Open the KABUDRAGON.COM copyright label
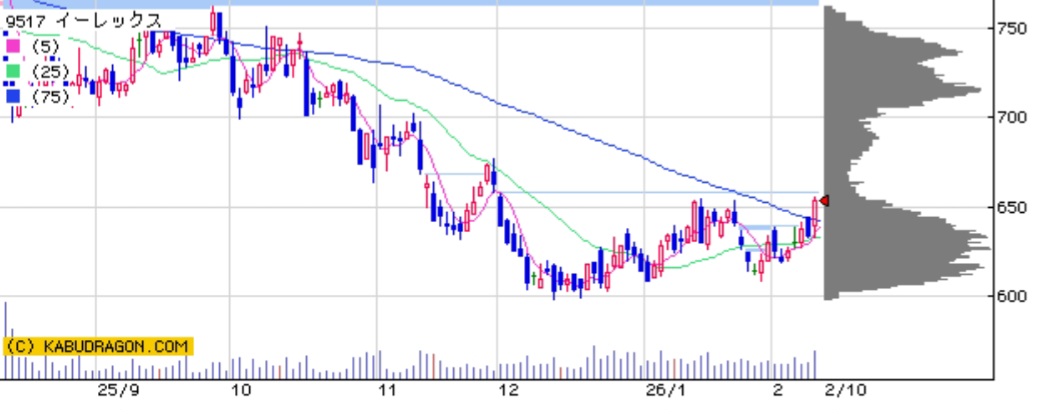The width and height of the screenshot is (1056, 414). (96, 346)
